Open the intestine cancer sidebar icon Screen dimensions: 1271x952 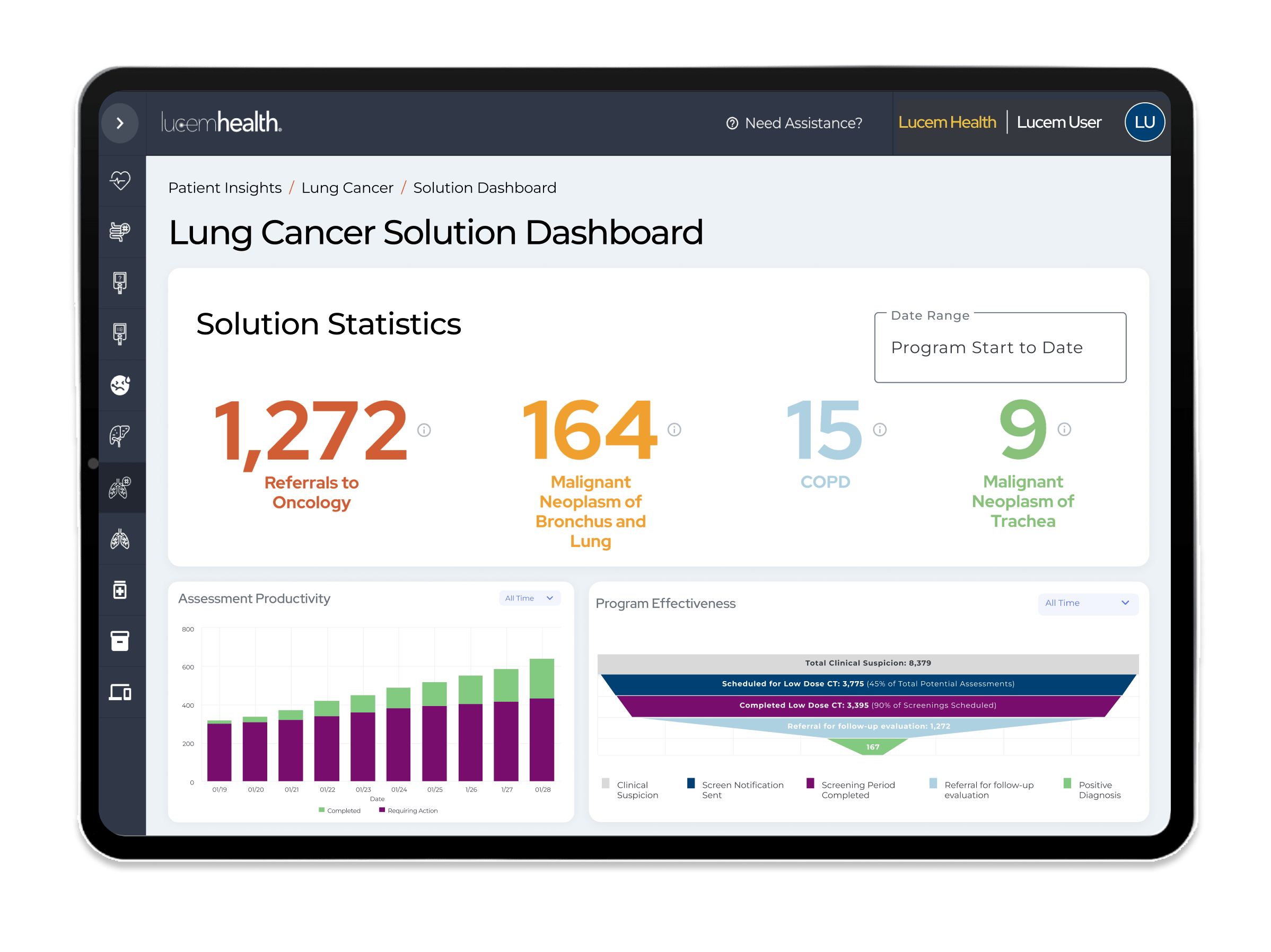120,232
